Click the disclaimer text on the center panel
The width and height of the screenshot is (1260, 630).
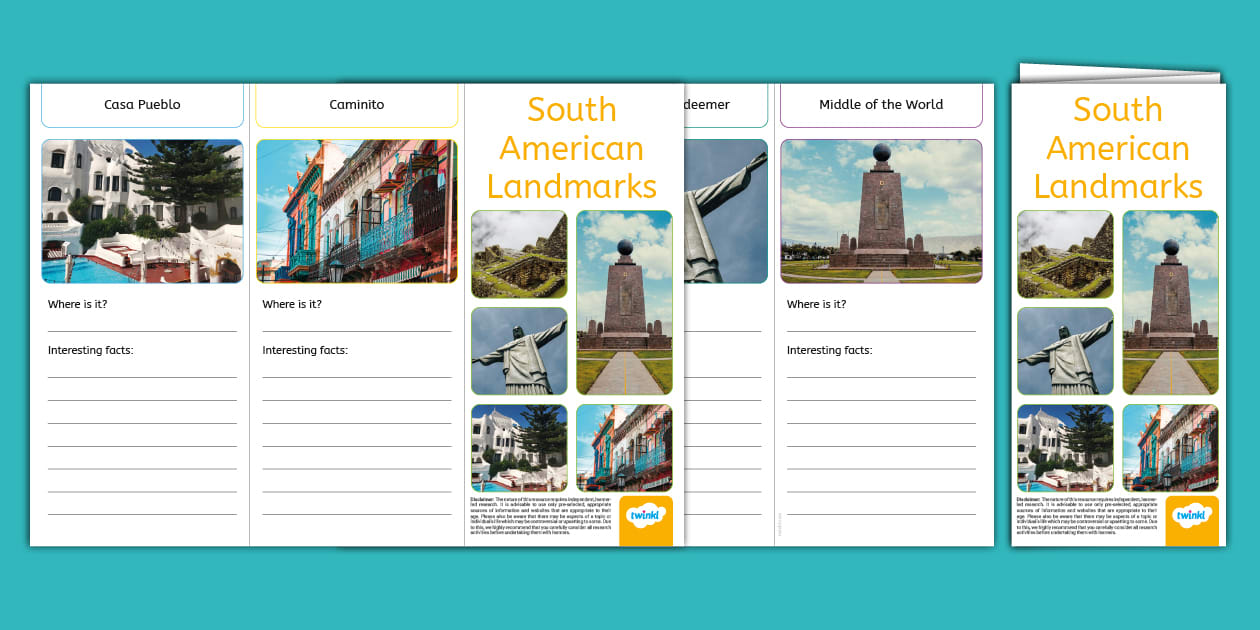tap(540, 515)
